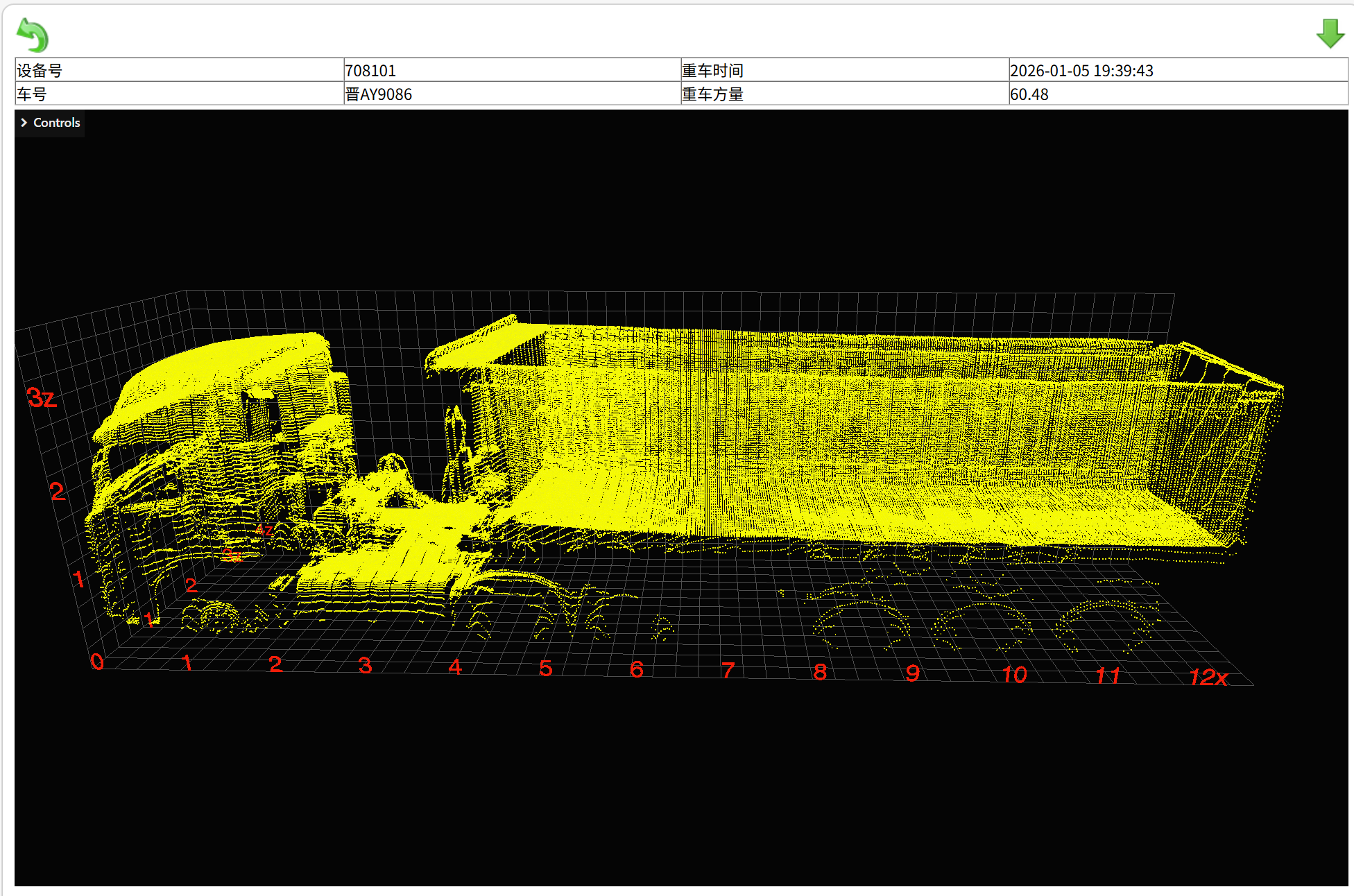This screenshot has height=896, width=1354.
Task: Click the 重车时间 header cell
Action: (712, 71)
